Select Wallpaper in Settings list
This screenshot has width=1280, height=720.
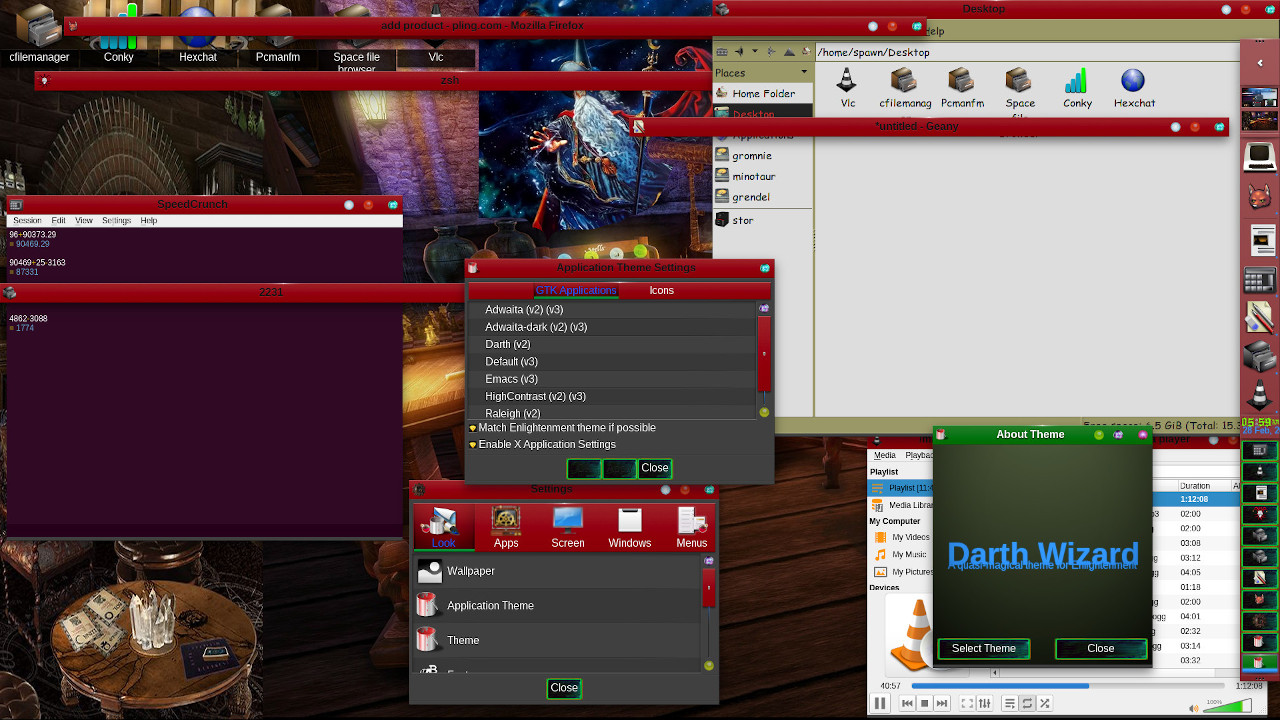(x=557, y=571)
